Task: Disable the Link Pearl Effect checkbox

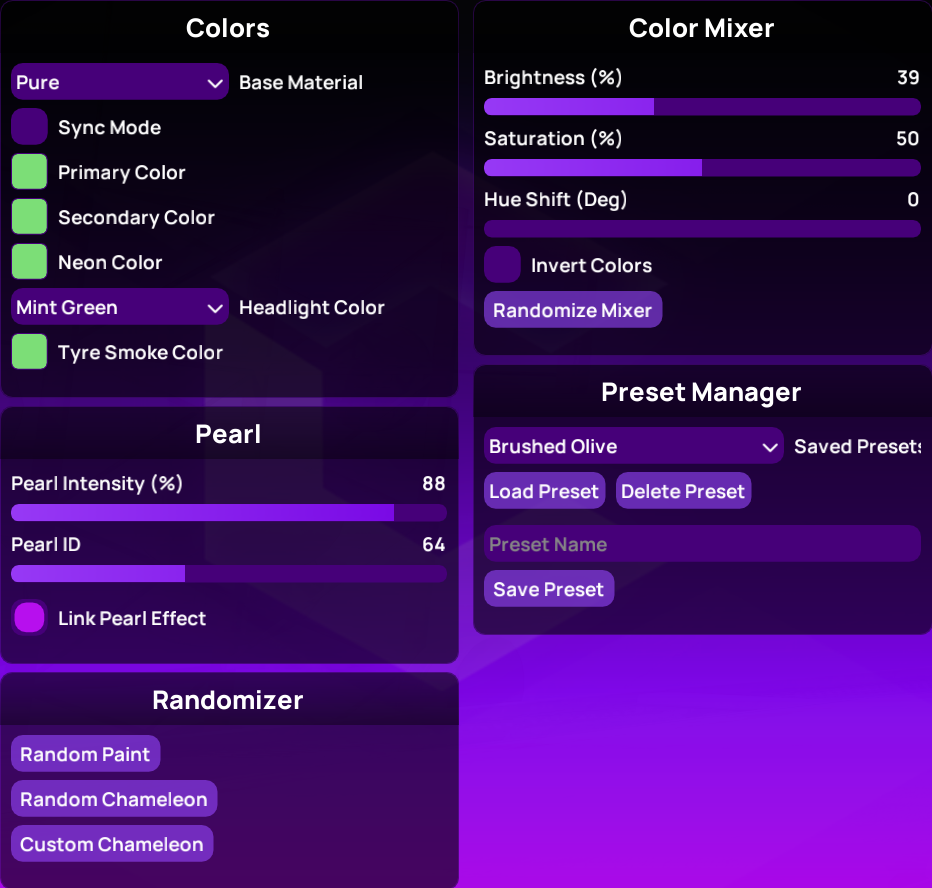Action: [x=29, y=618]
